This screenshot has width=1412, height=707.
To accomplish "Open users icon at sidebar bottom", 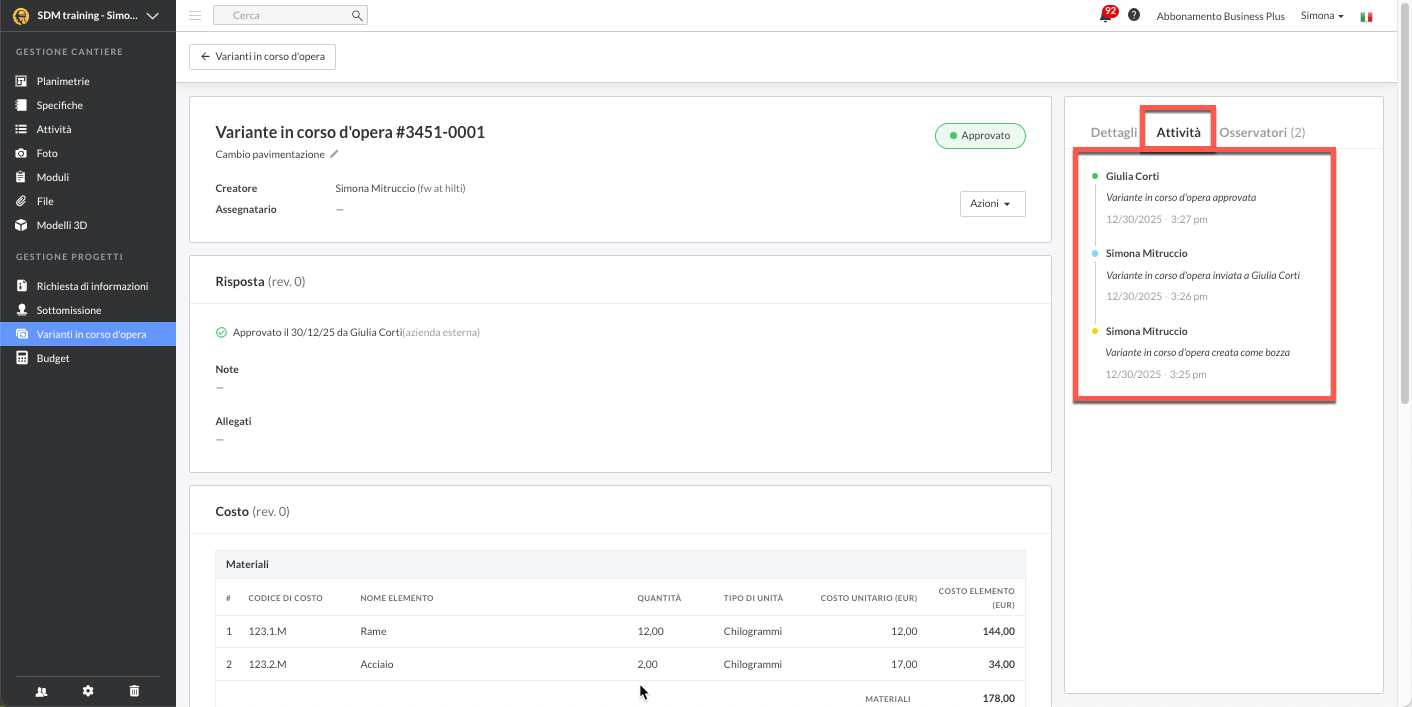I will click(x=41, y=691).
